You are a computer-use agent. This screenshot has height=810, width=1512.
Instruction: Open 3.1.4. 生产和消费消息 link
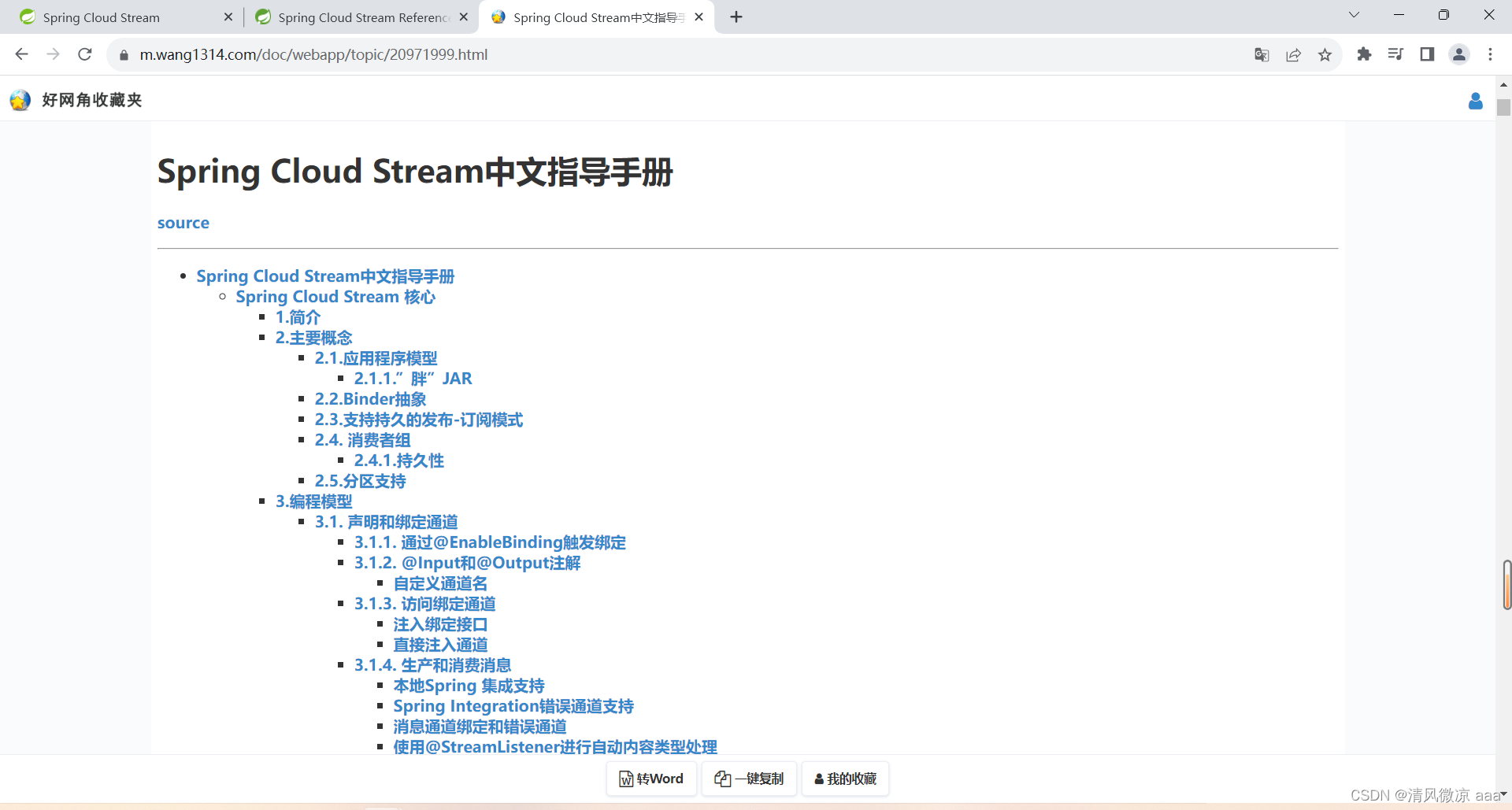click(x=432, y=665)
